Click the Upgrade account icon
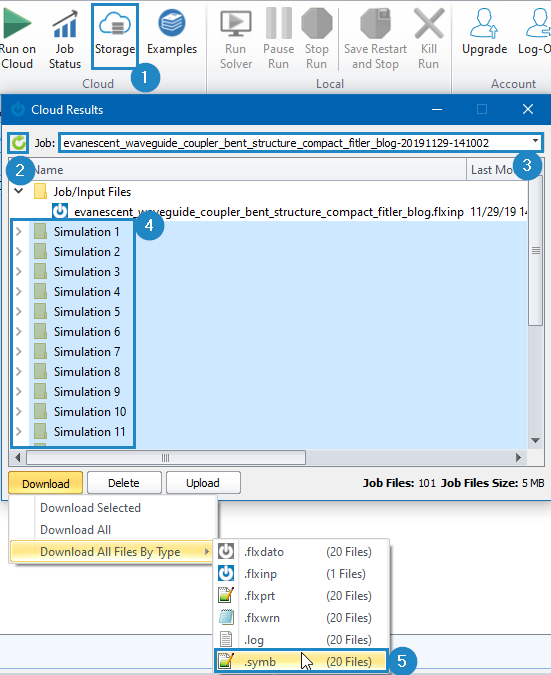Screen dimensions: 551x675 [484, 24]
